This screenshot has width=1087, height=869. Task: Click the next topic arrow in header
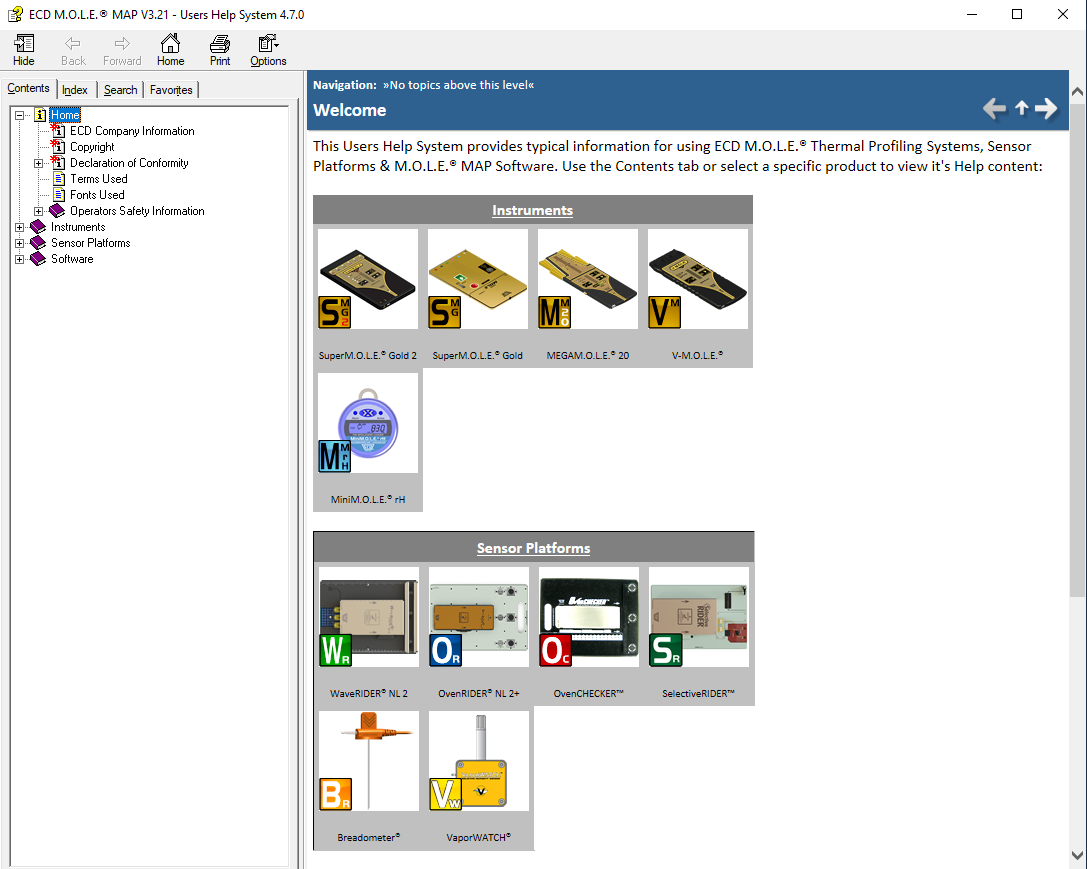click(1046, 108)
